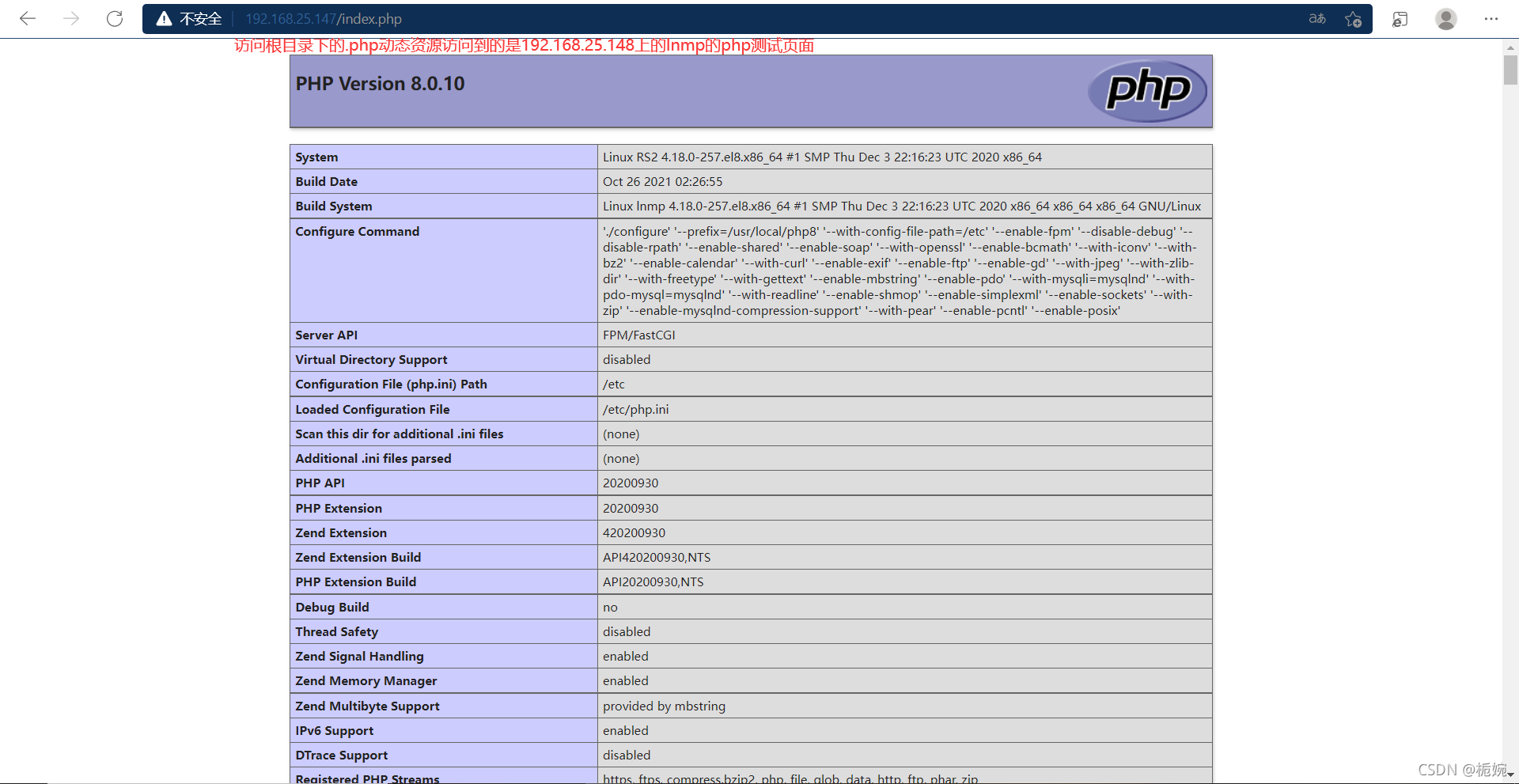
Task: Click the Thread Safety label
Action: click(336, 632)
